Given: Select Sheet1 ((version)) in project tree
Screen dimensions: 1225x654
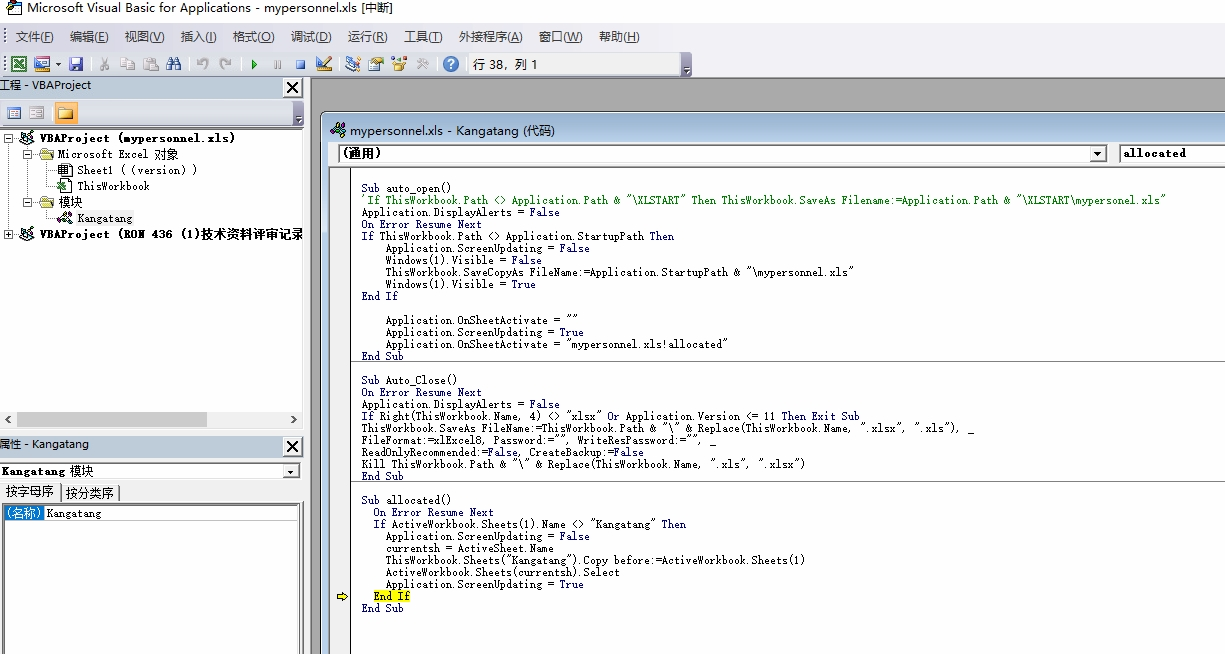Looking at the screenshot, I should pos(137,170).
